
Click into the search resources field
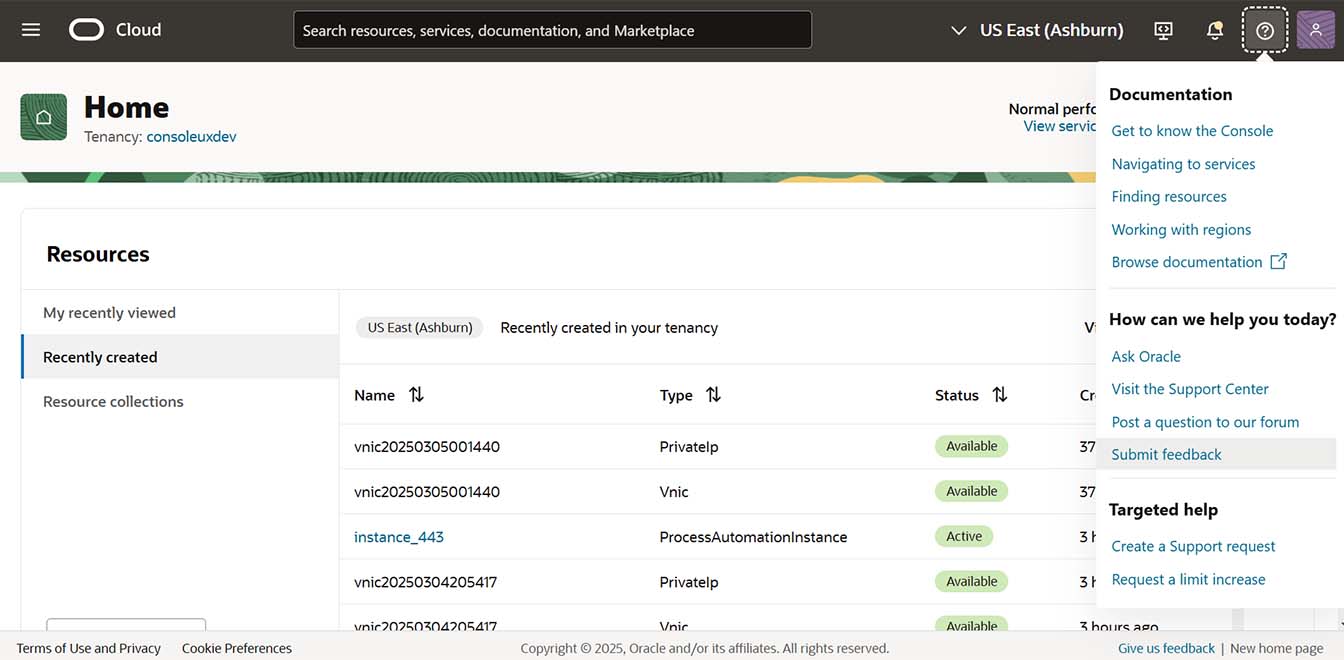(x=552, y=30)
